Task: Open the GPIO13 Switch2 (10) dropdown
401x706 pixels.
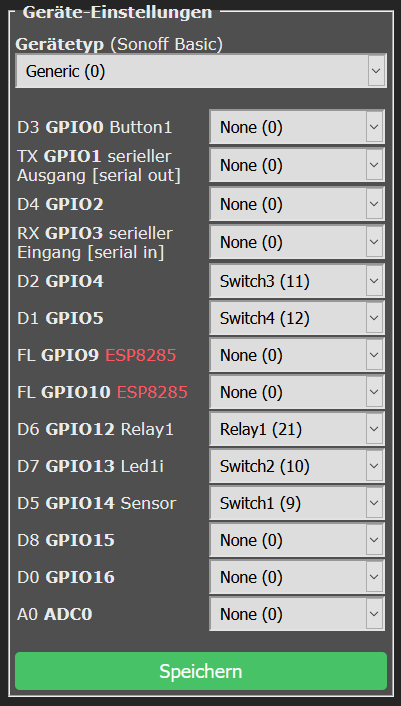Action: [297, 466]
